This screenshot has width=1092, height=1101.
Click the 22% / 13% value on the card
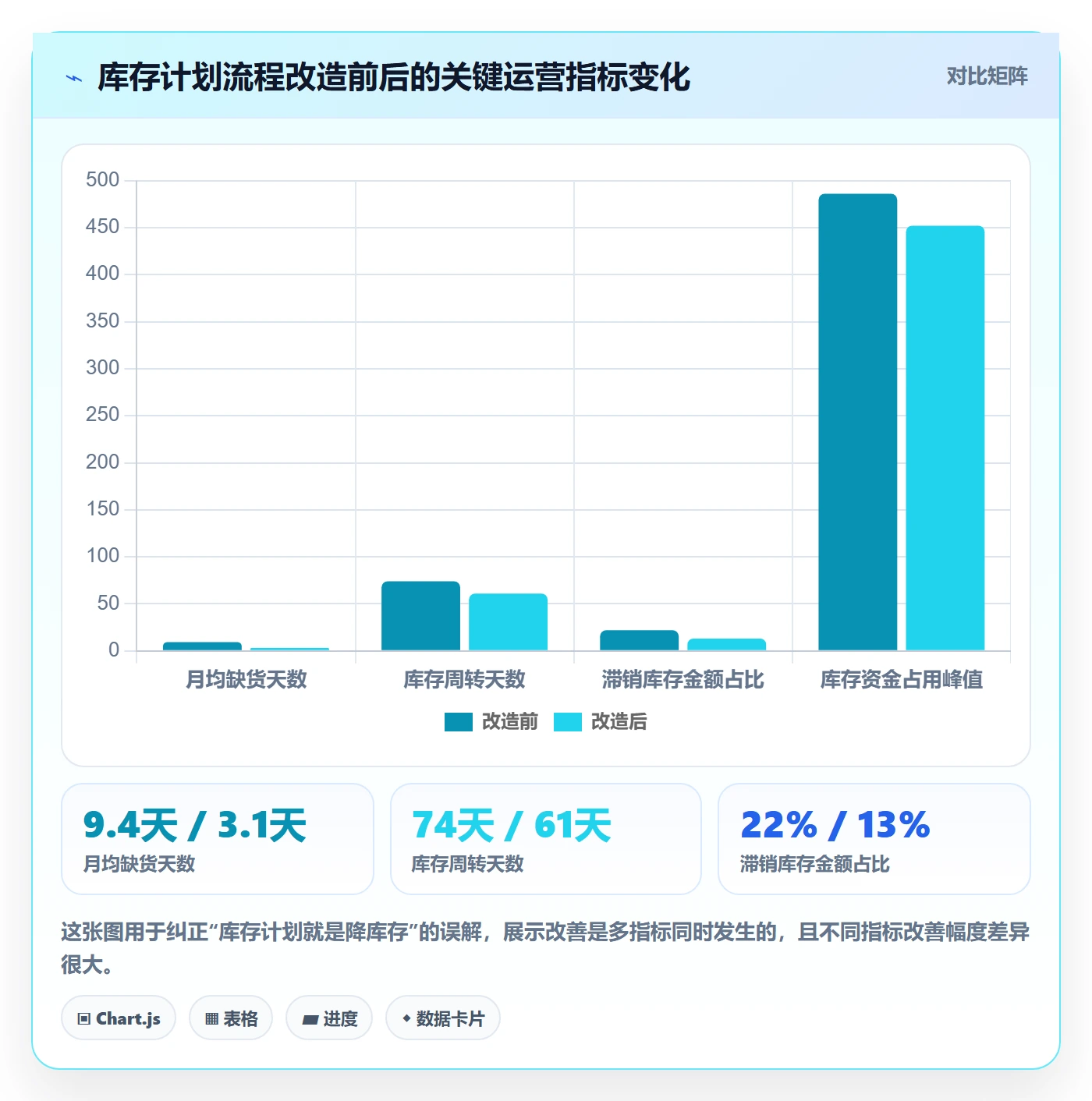835,825
